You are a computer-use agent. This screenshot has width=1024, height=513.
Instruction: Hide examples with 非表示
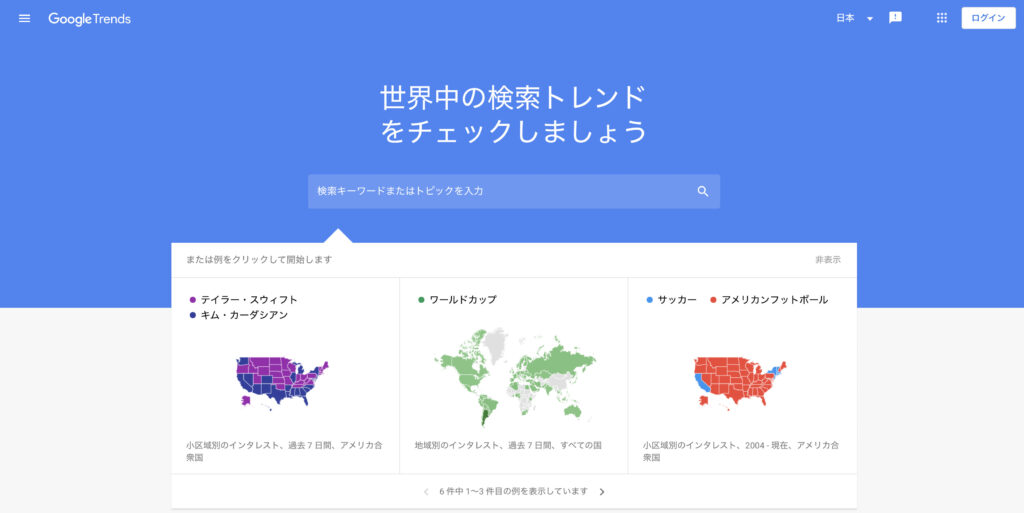click(x=827, y=260)
